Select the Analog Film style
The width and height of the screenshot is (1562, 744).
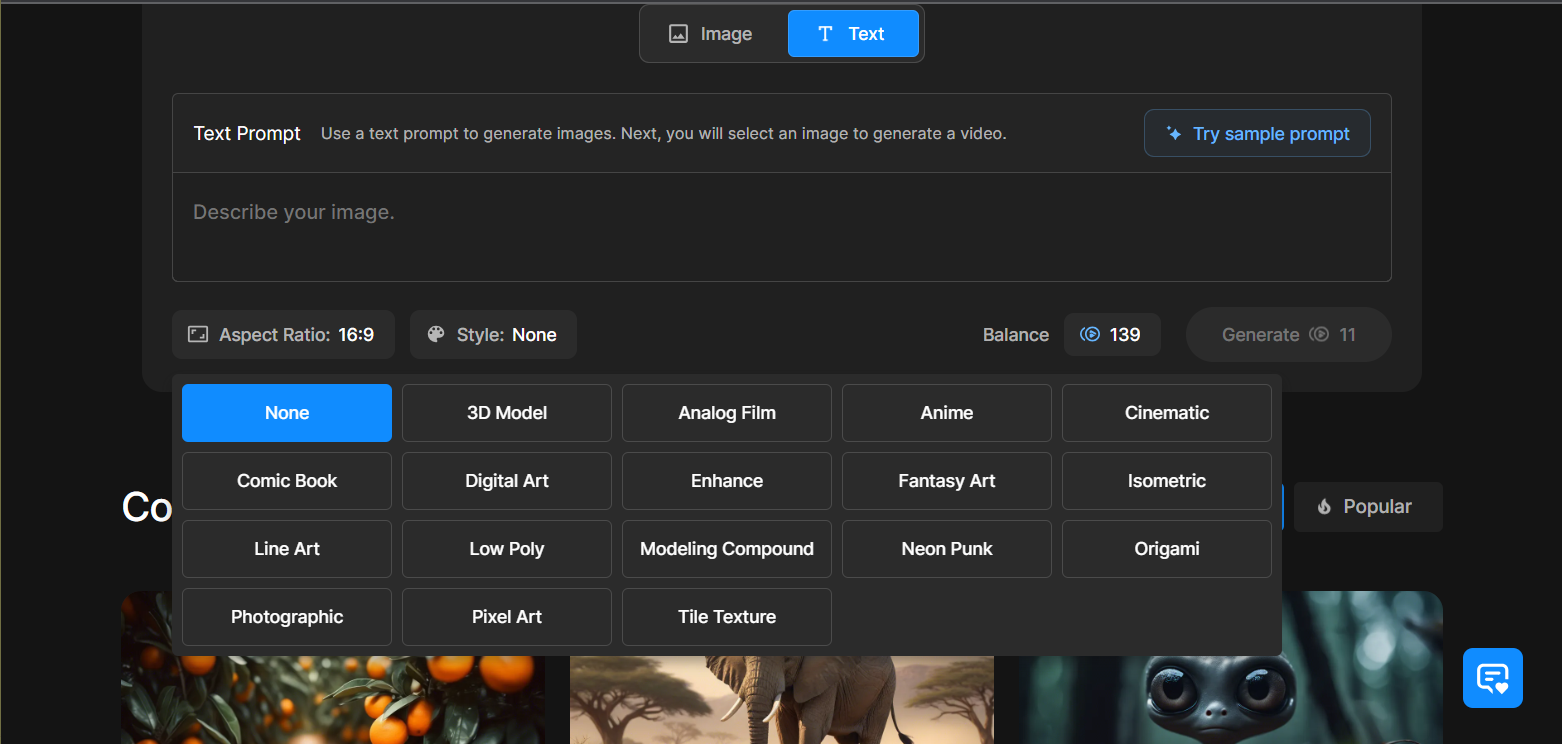click(x=727, y=413)
